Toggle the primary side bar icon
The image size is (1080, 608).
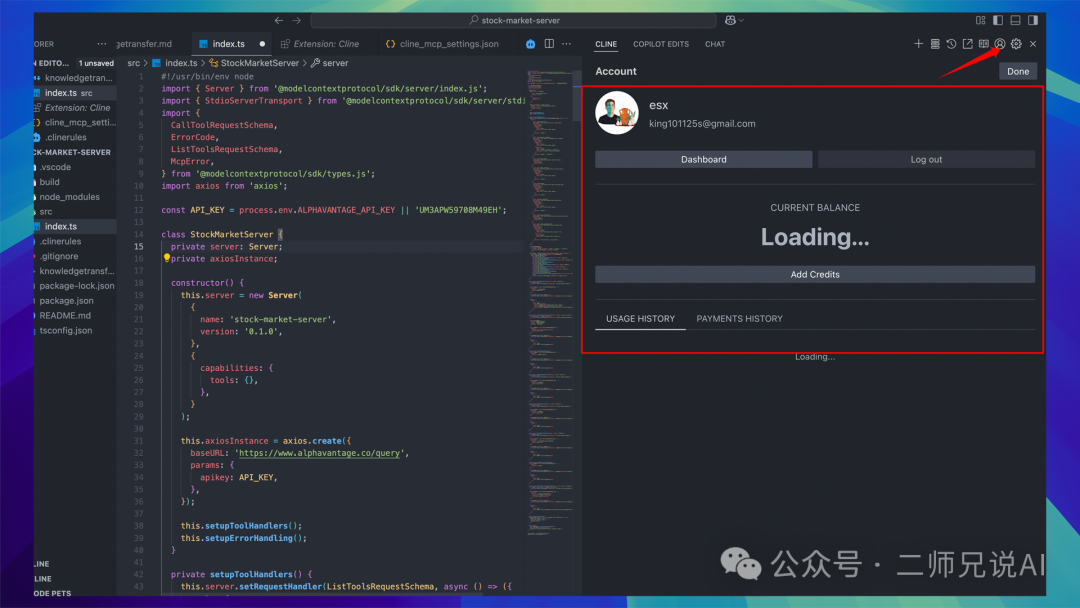(998, 20)
